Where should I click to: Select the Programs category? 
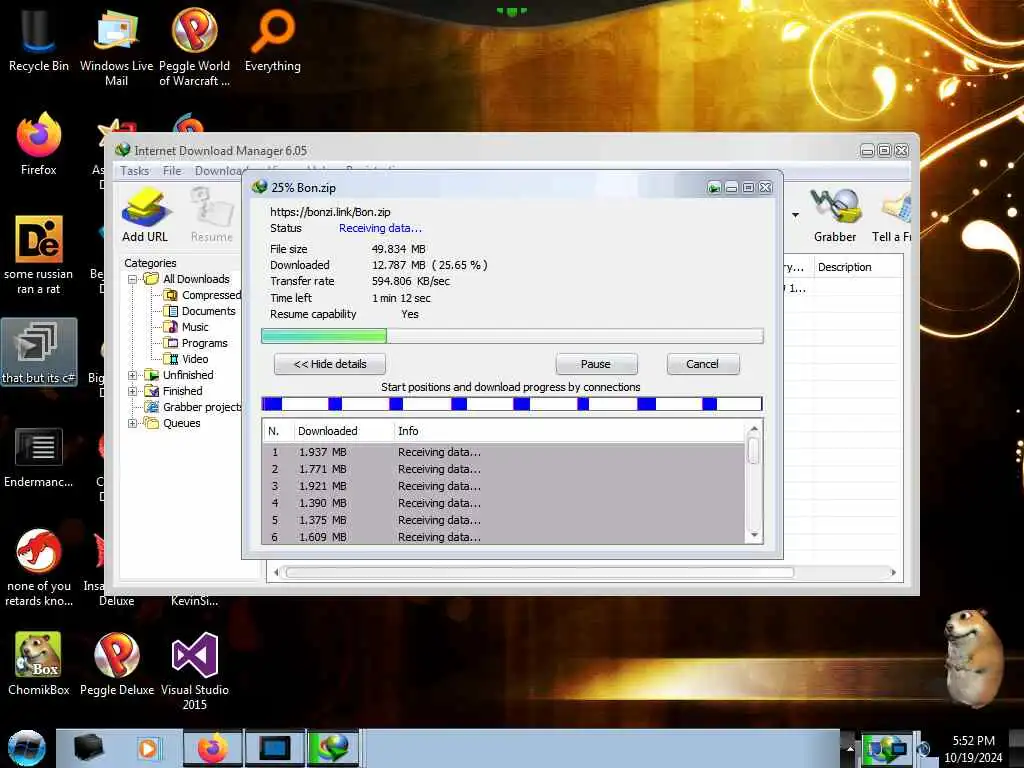tap(196, 343)
